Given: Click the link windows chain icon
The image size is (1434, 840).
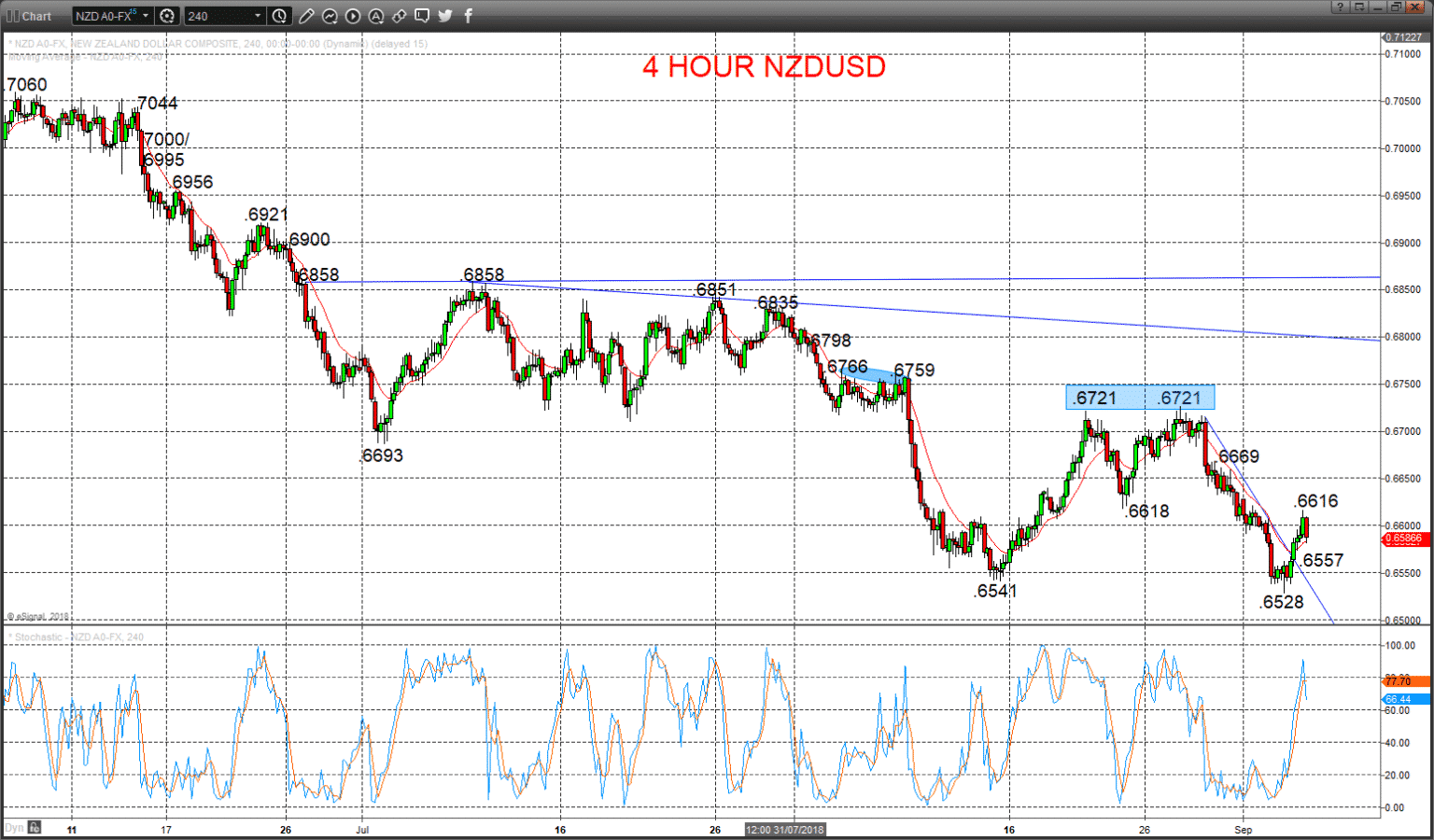Looking at the screenshot, I should pyautogui.click(x=399, y=16).
